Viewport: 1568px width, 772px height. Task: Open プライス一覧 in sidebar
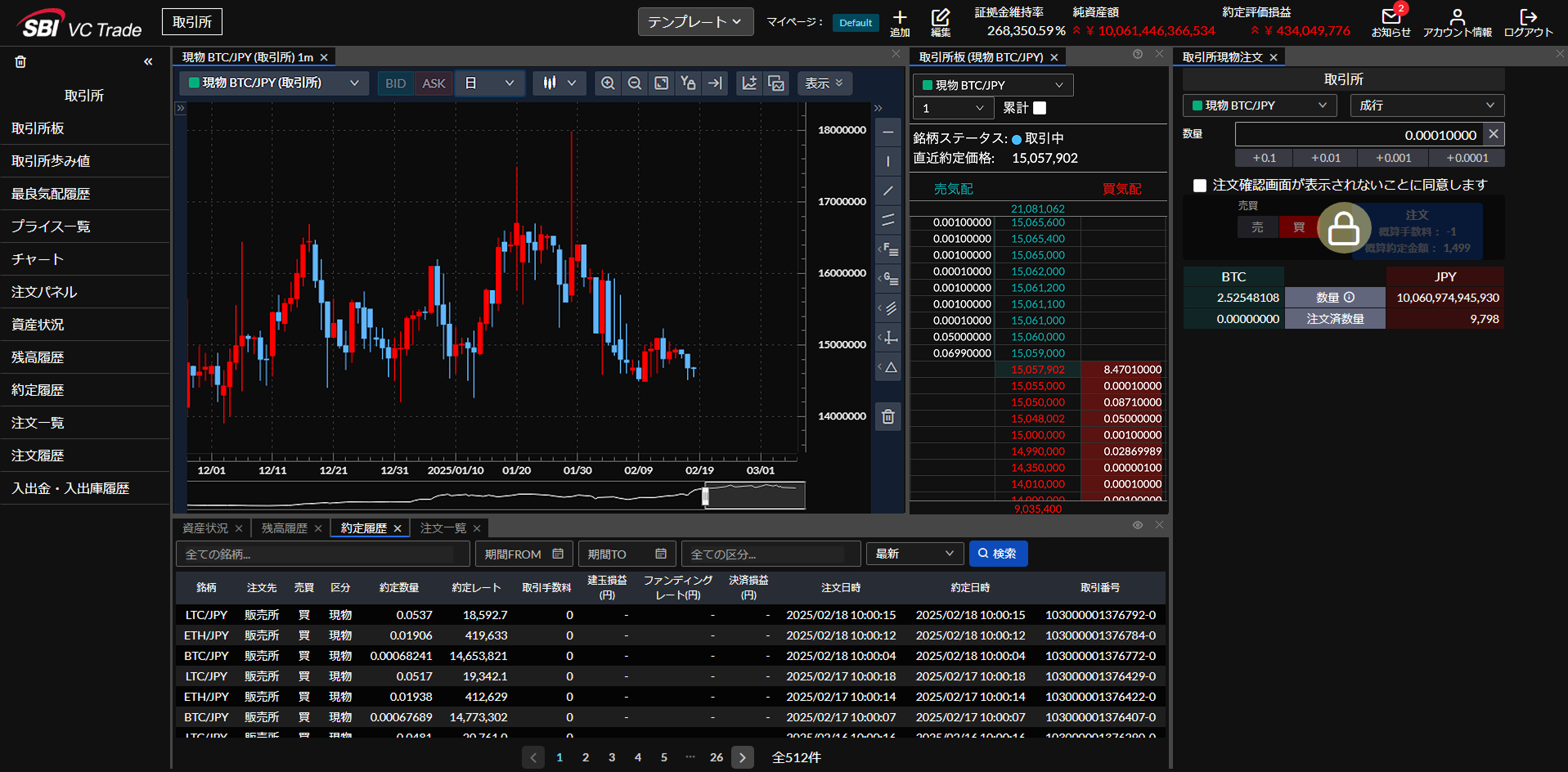(x=85, y=227)
